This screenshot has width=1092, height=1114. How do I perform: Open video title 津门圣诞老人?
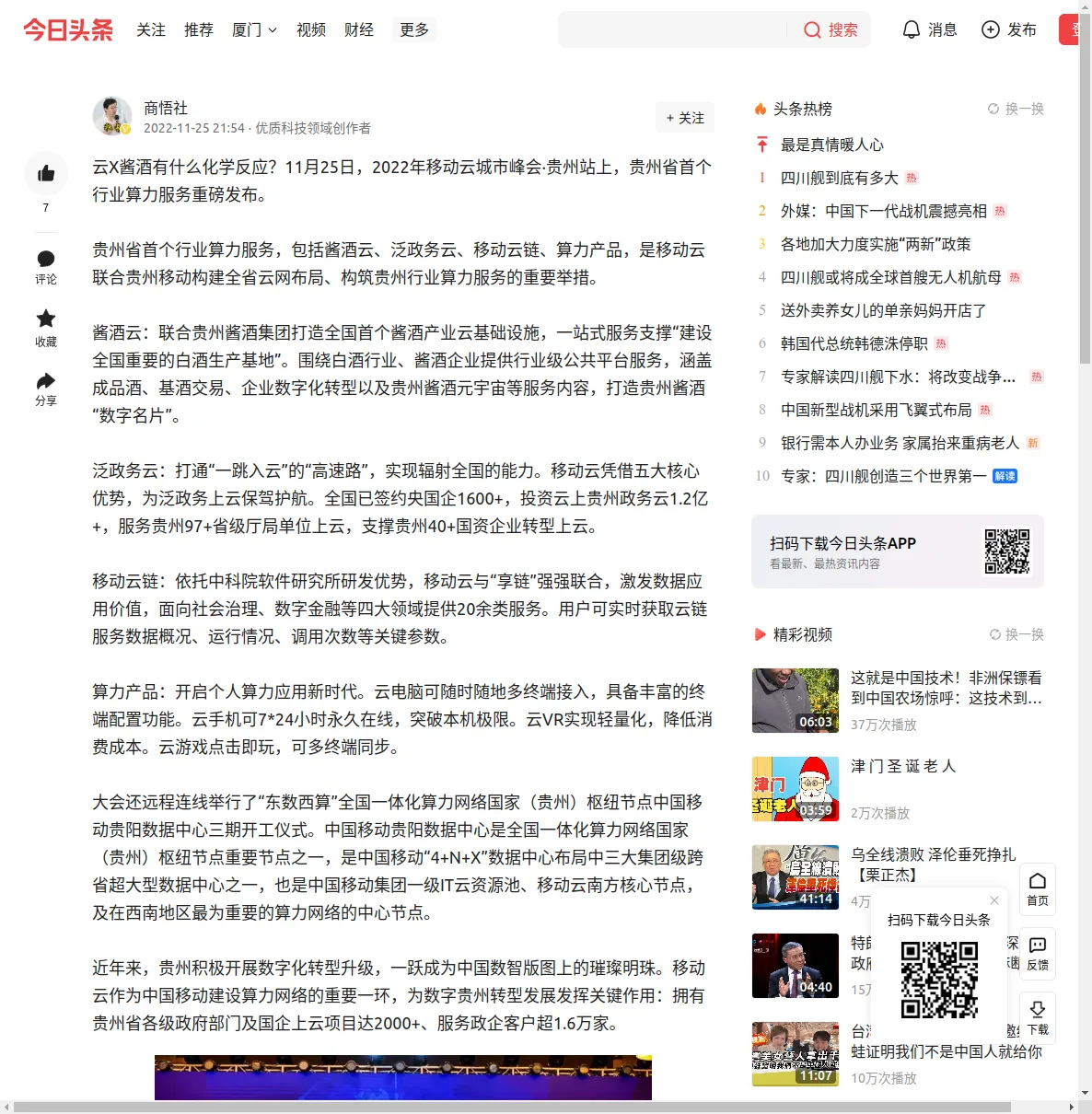pyautogui.click(x=903, y=766)
